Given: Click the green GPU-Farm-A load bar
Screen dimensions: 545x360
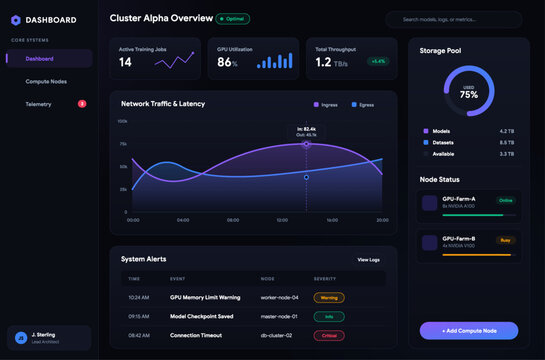Looking at the screenshot, I should (473, 215).
